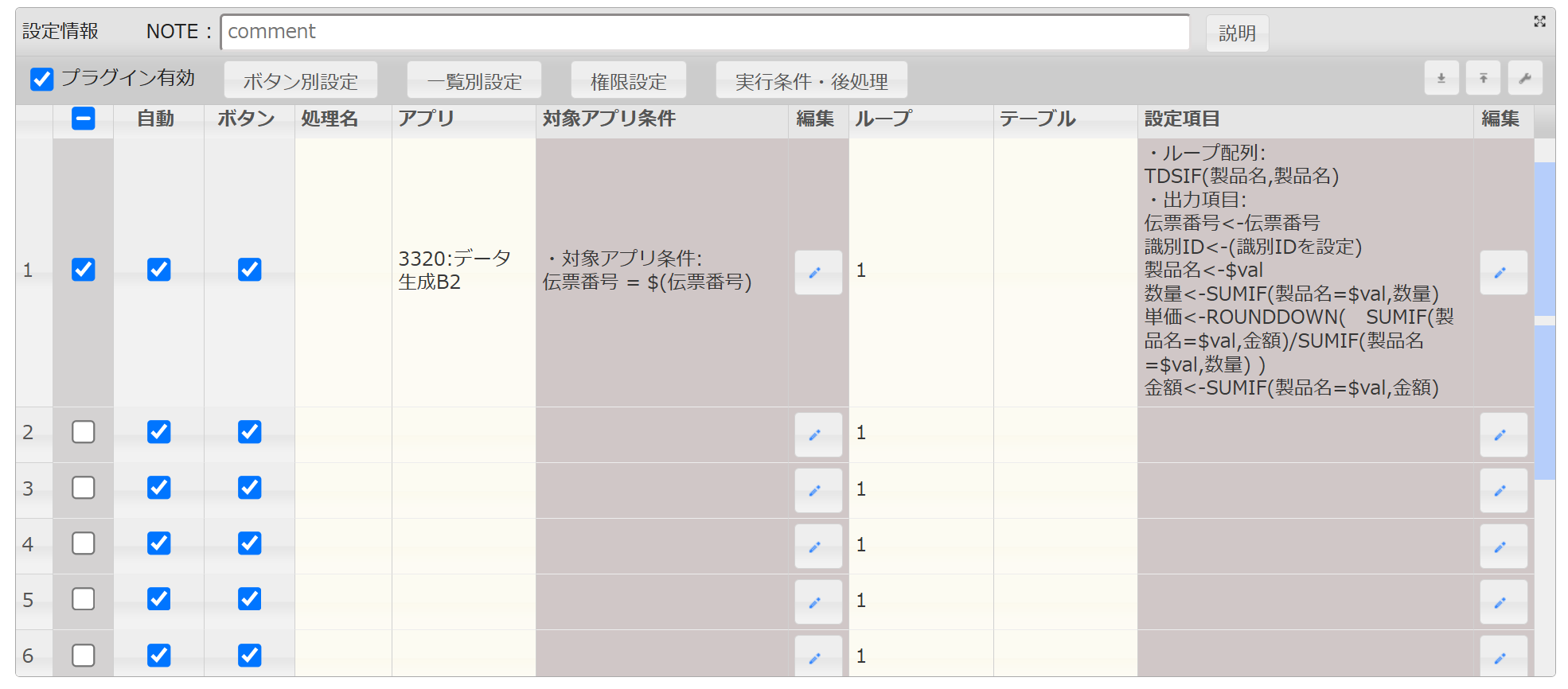Edit setting items pencil in row 5

pyautogui.click(x=1504, y=601)
